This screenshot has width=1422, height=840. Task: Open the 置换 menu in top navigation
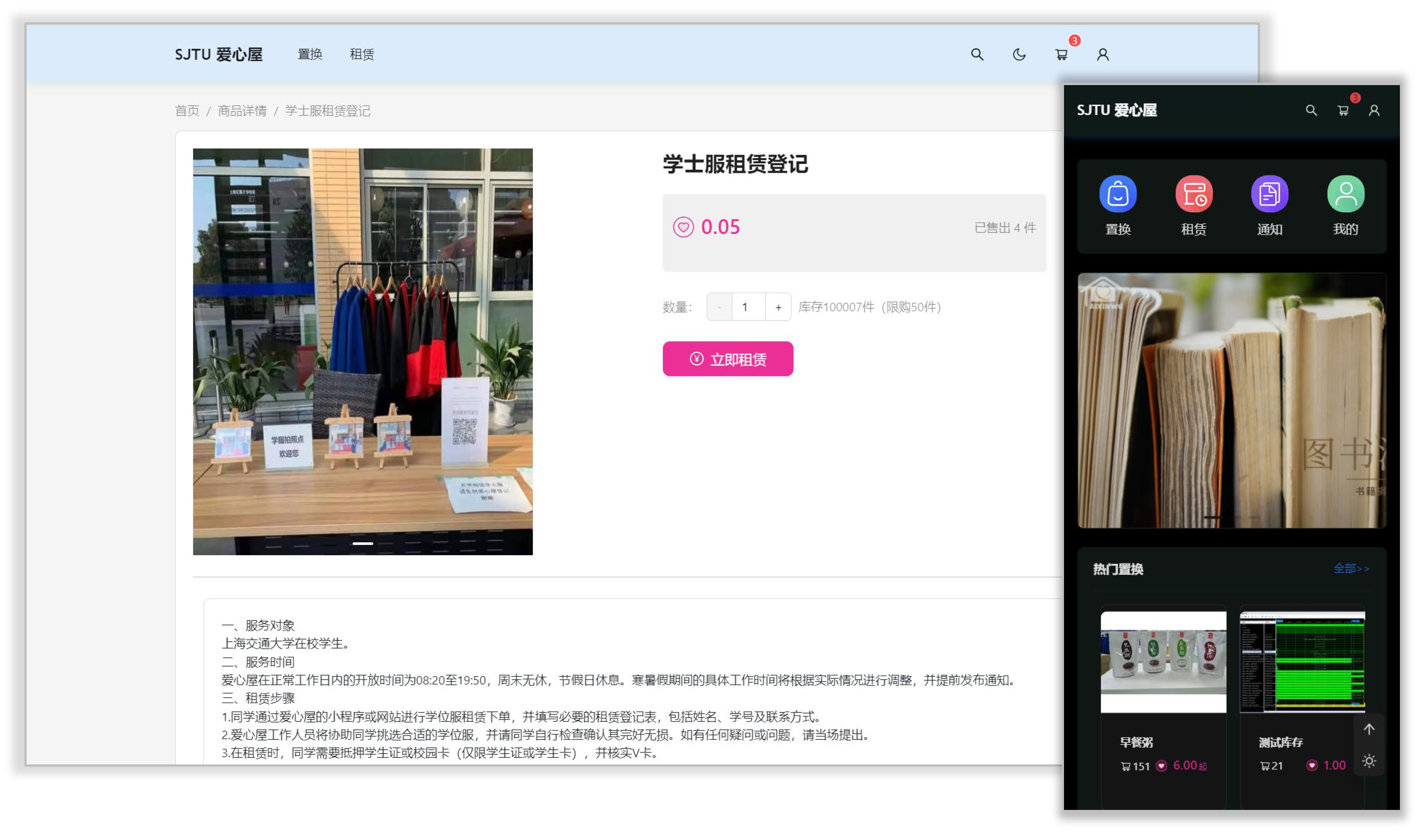click(310, 54)
